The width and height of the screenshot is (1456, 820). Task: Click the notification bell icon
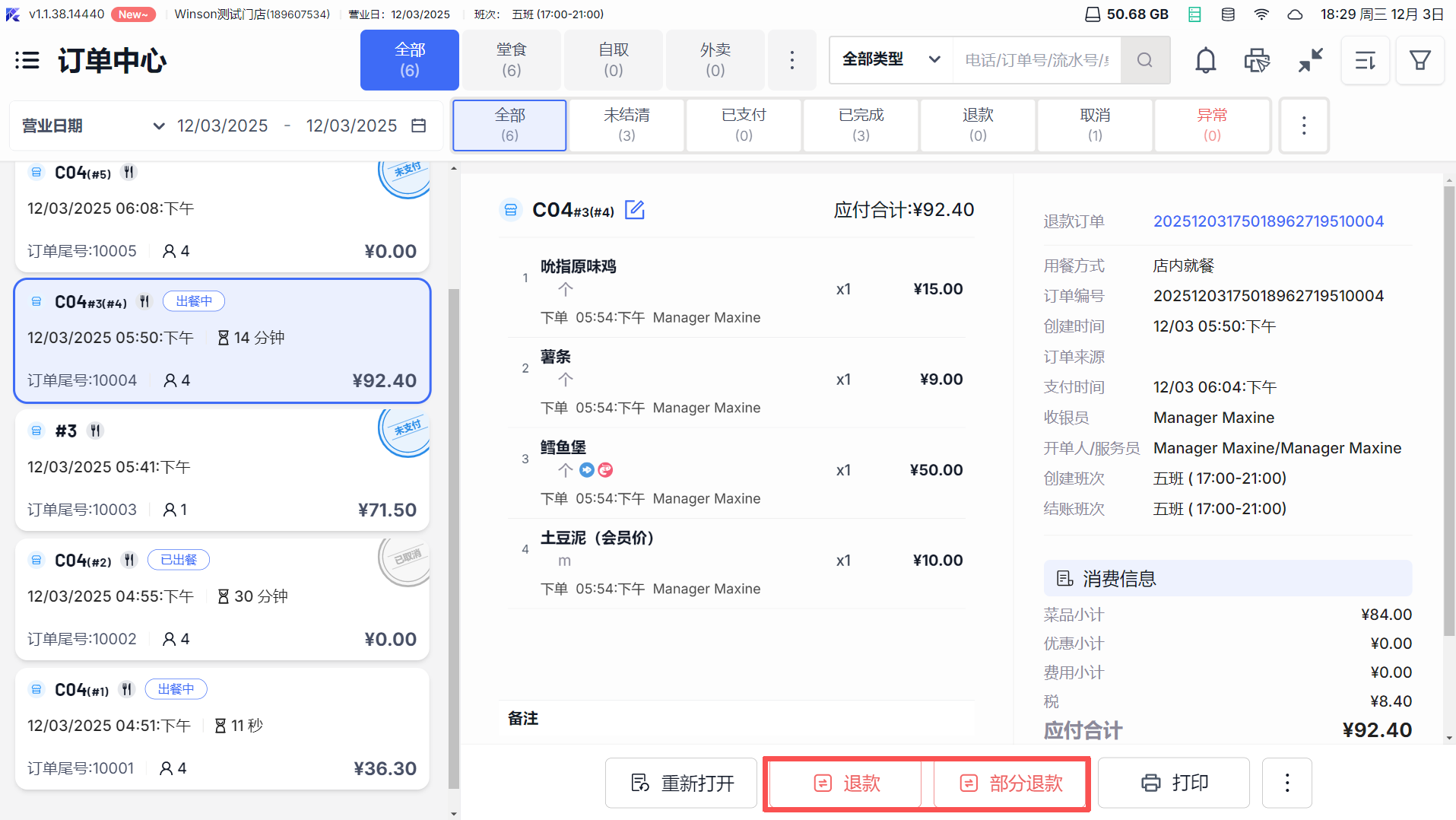[x=1205, y=60]
